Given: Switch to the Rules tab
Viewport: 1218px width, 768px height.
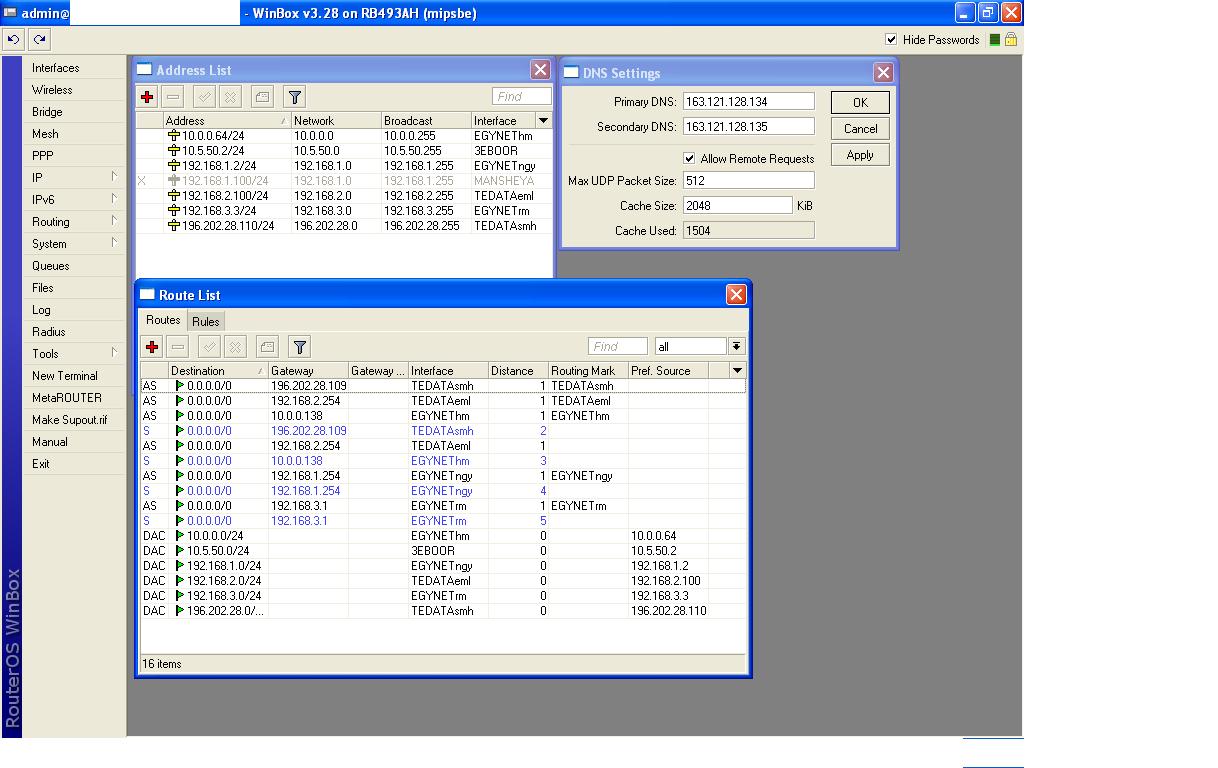Looking at the screenshot, I should (205, 321).
